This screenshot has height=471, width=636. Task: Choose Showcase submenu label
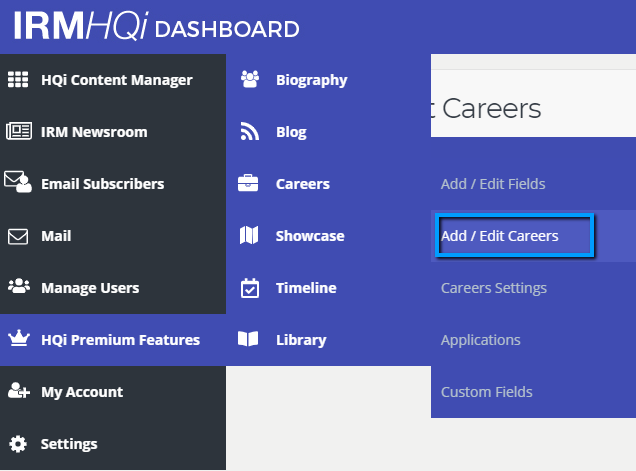click(310, 236)
